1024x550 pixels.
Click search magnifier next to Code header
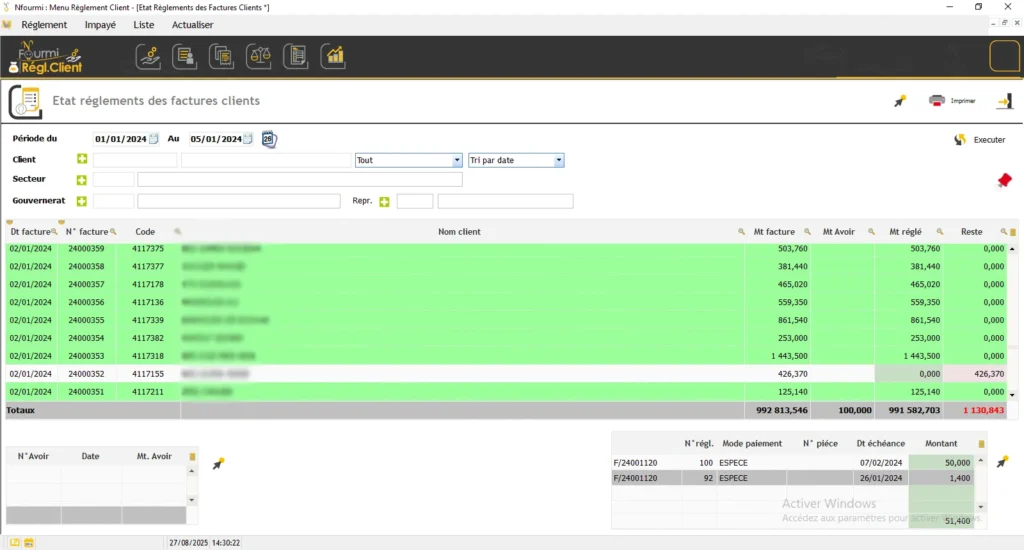pos(178,232)
